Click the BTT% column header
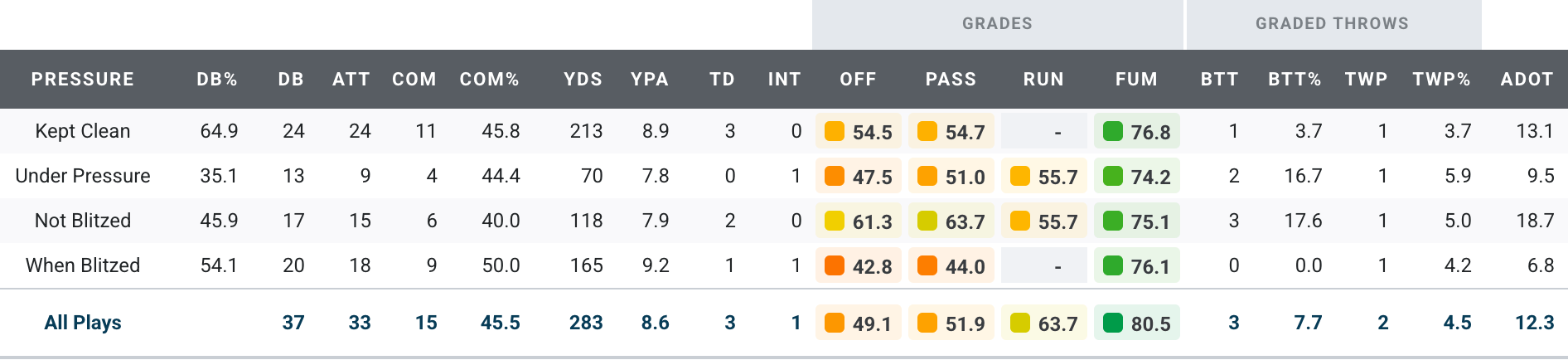Screen dimensions: 1568x360 [1295, 80]
